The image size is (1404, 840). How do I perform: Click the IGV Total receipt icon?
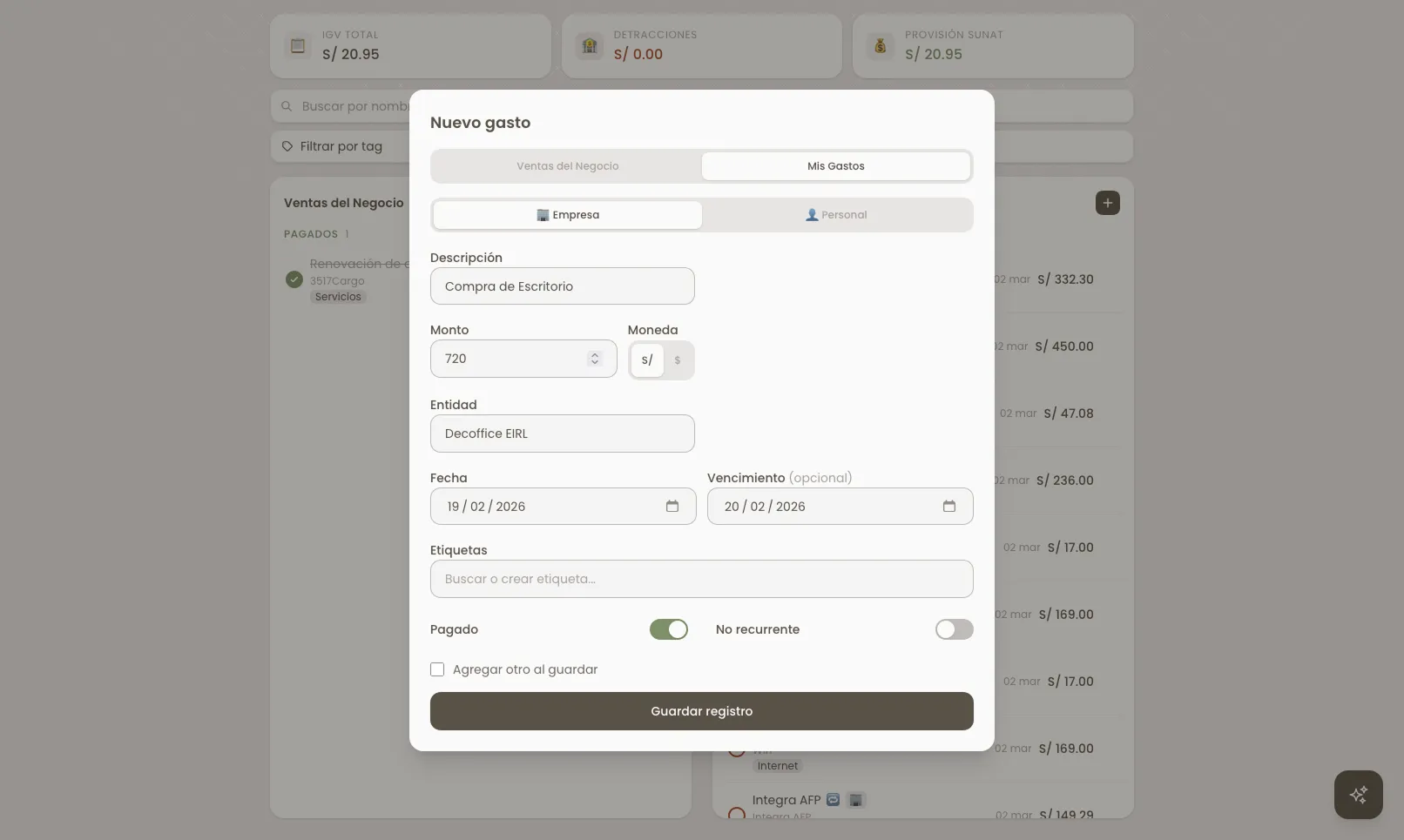coord(298,45)
